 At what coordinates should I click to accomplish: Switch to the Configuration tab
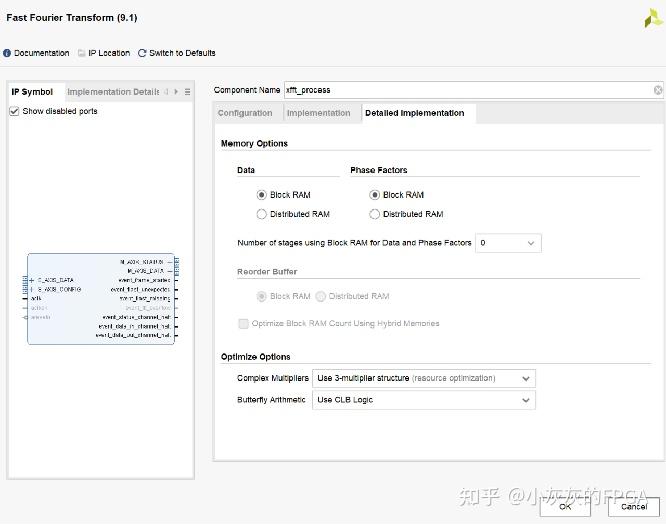pyautogui.click(x=245, y=113)
